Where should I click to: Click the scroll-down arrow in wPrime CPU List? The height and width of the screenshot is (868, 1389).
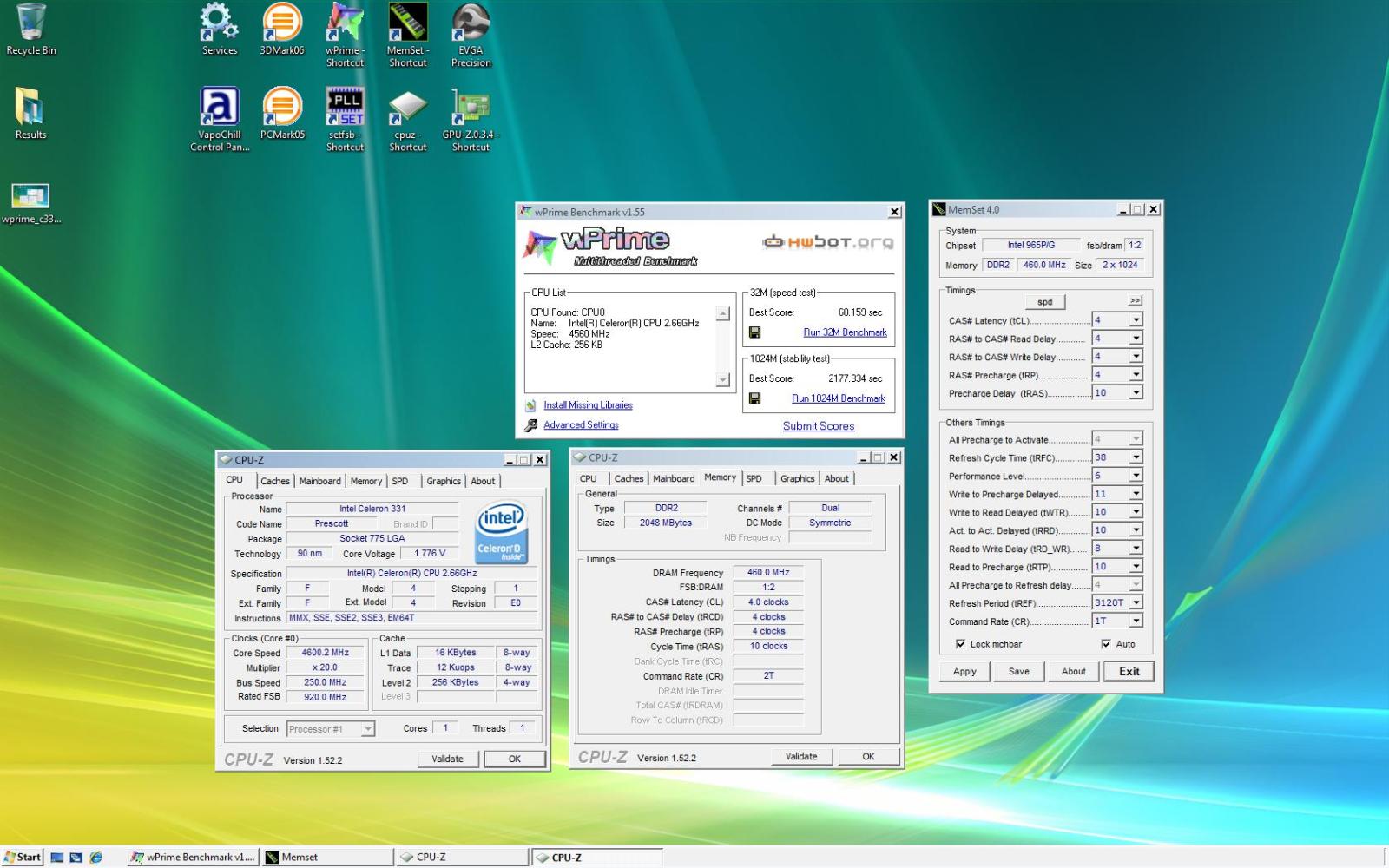click(x=723, y=380)
